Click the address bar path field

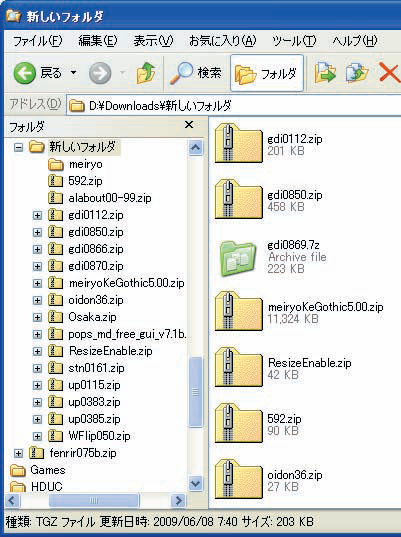234,106
